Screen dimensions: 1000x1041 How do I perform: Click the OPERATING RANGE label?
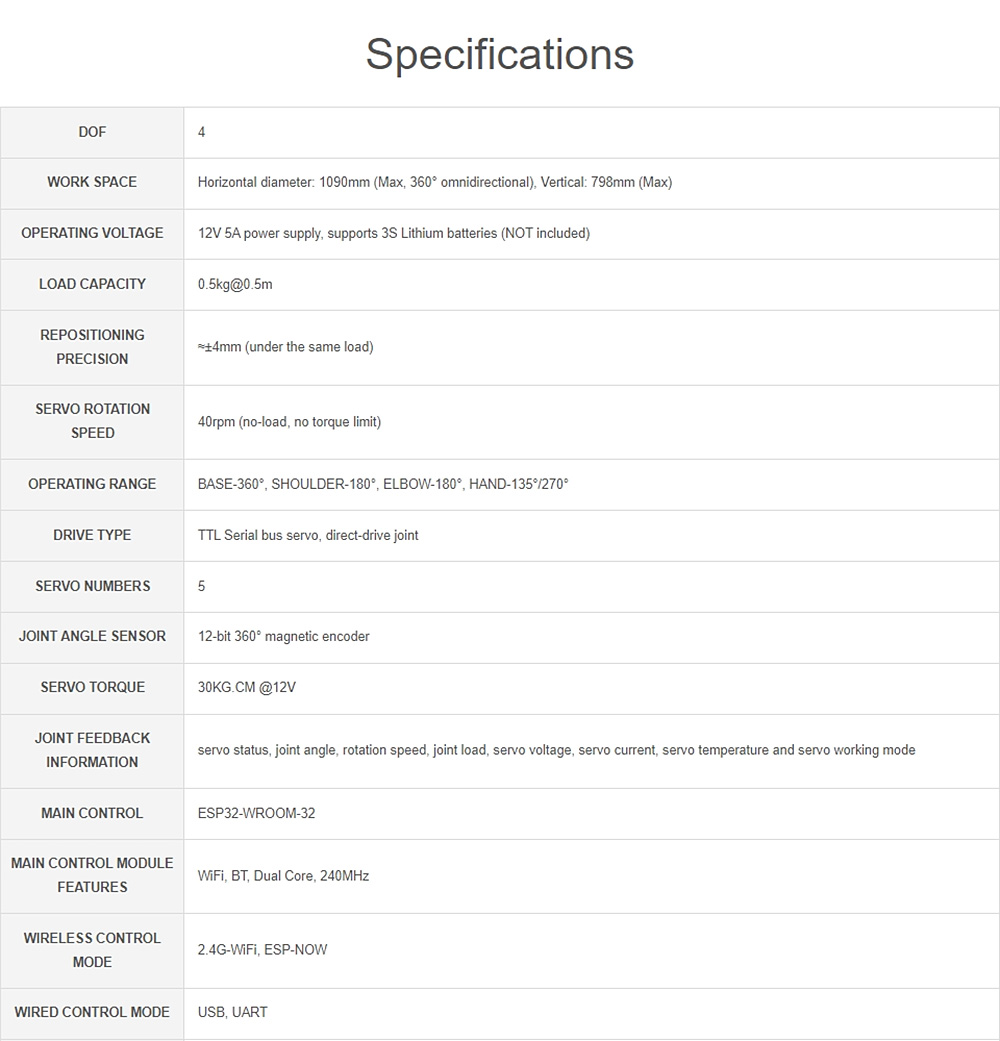pyautogui.click(x=92, y=484)
